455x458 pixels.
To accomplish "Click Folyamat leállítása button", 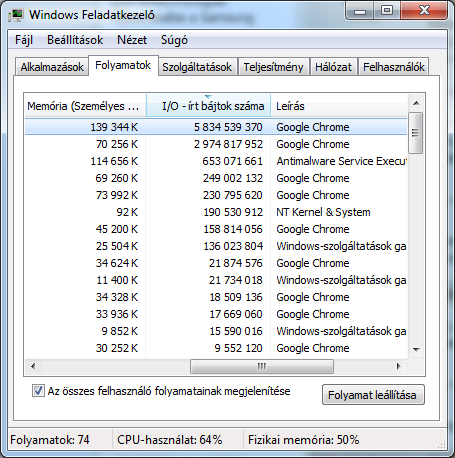I will click(x=373, y=395).
